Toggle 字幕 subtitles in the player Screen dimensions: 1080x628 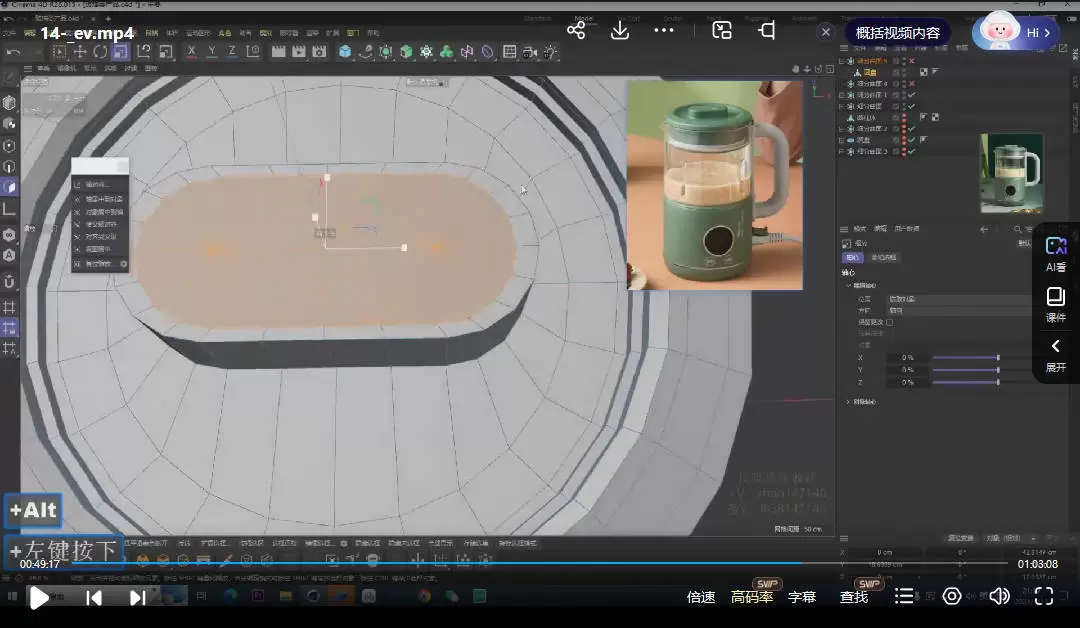point(802,597)
